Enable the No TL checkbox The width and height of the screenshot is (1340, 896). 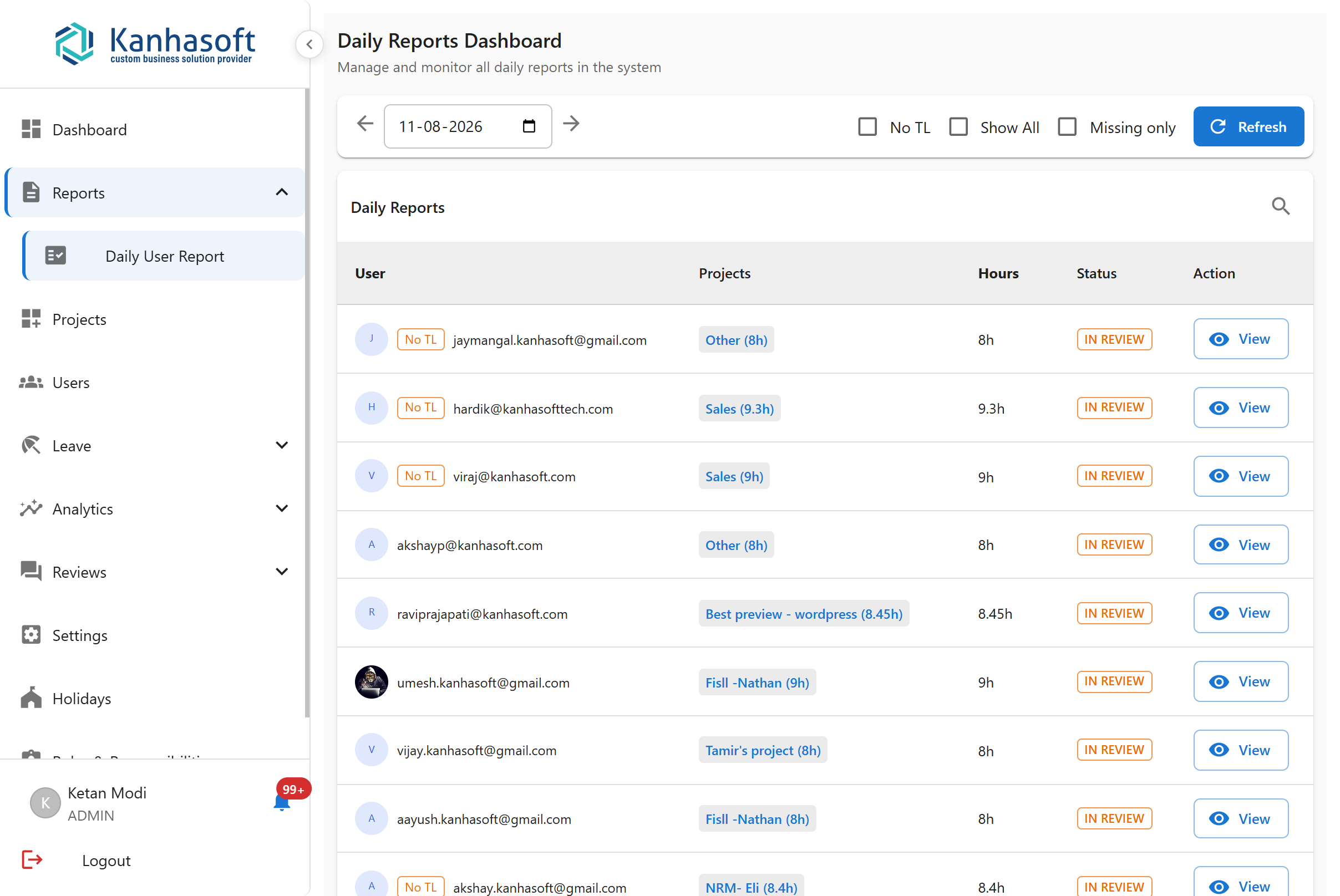tap(867, 126)
